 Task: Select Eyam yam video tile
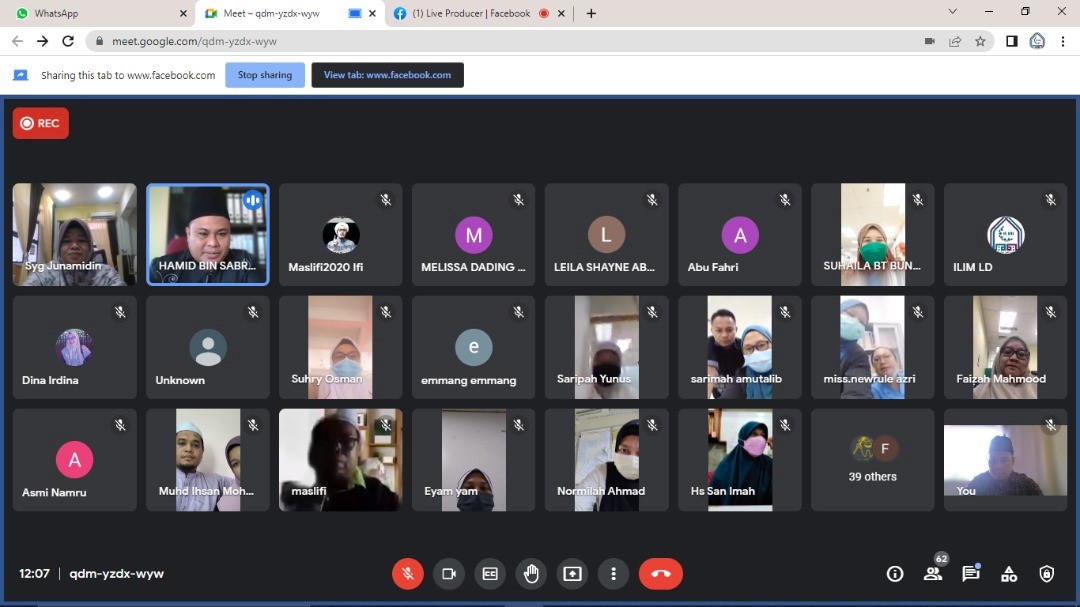473,460
